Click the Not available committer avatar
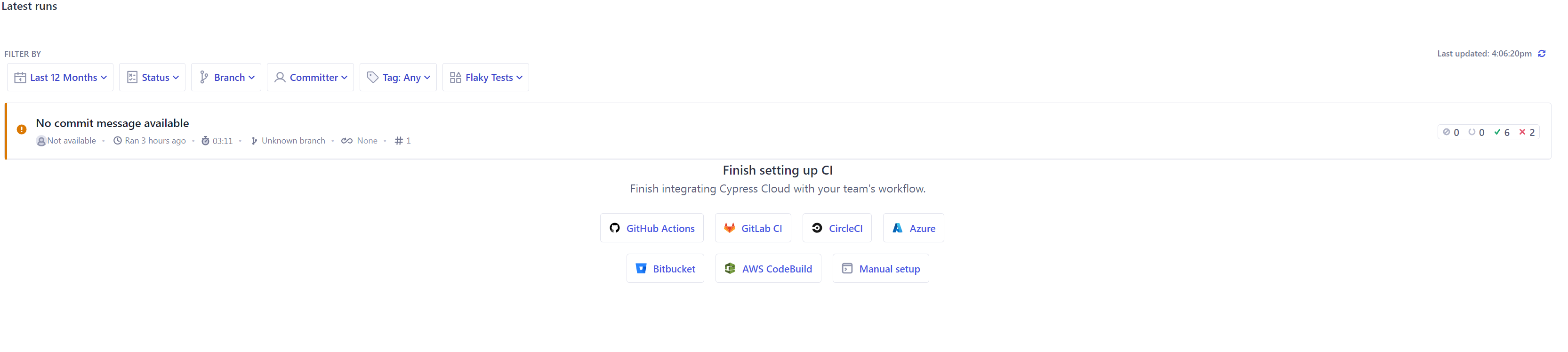 point(41,141)
